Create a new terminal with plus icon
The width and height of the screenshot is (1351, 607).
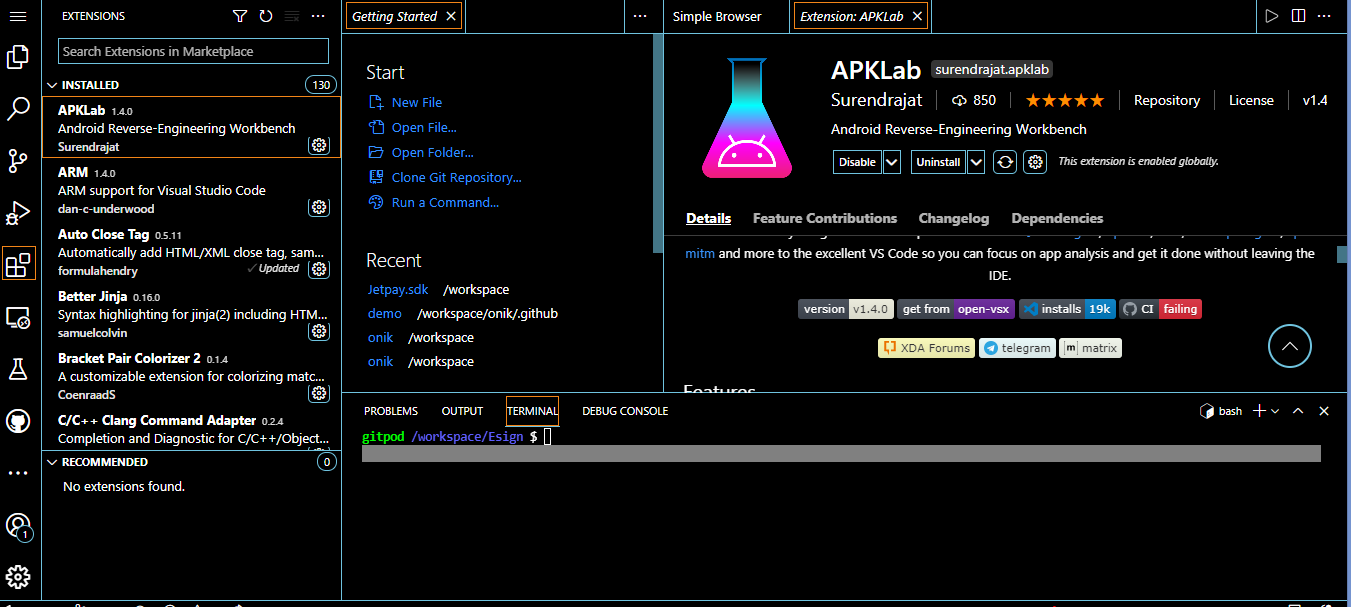coord(1260,411)
